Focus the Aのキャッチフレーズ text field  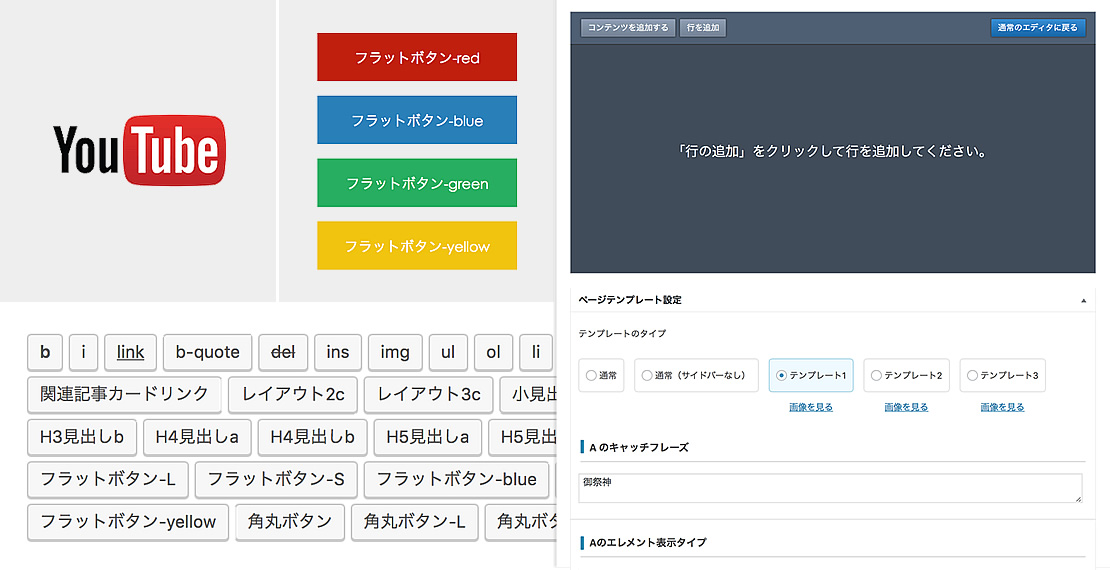[x=830, y=488]
